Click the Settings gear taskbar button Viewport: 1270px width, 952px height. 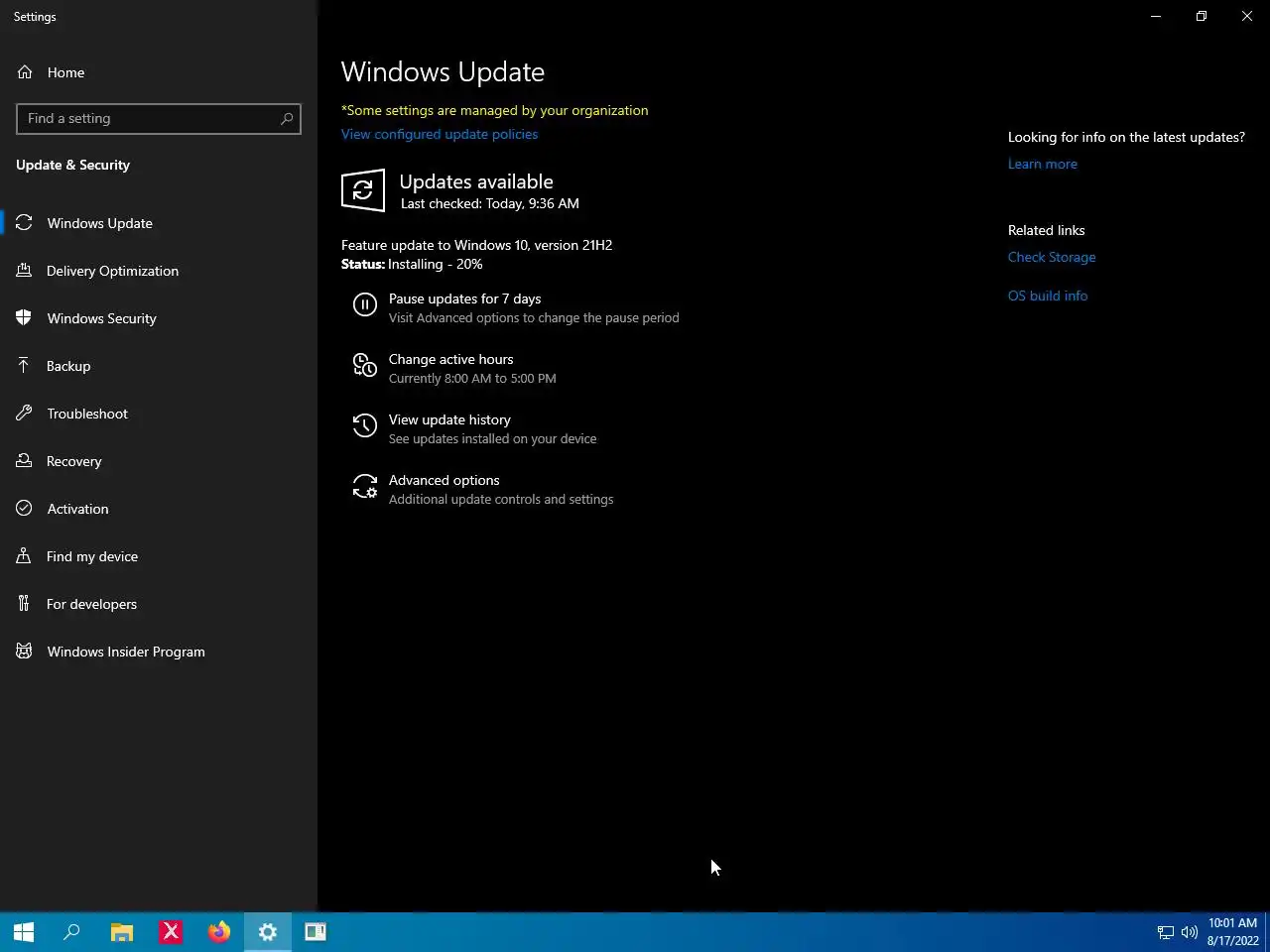268,932
